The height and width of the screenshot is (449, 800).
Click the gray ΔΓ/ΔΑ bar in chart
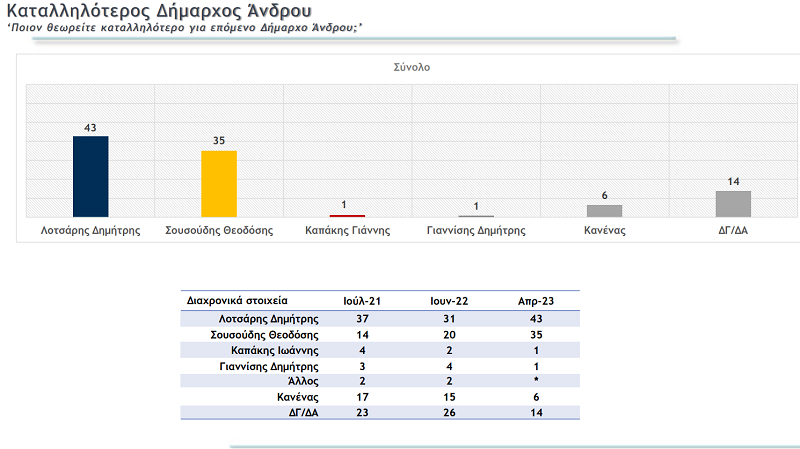pyautogui.click(x=733, y=203)
